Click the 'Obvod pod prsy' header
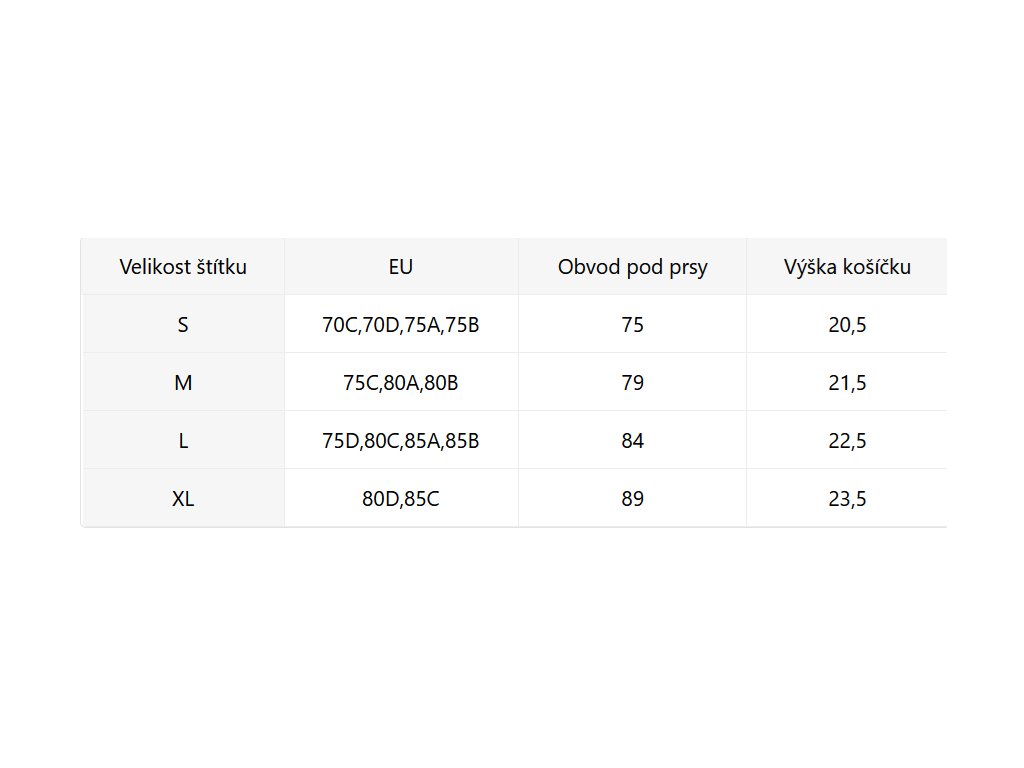Screen dimensions: 1024x768 (x=632, y=267)
